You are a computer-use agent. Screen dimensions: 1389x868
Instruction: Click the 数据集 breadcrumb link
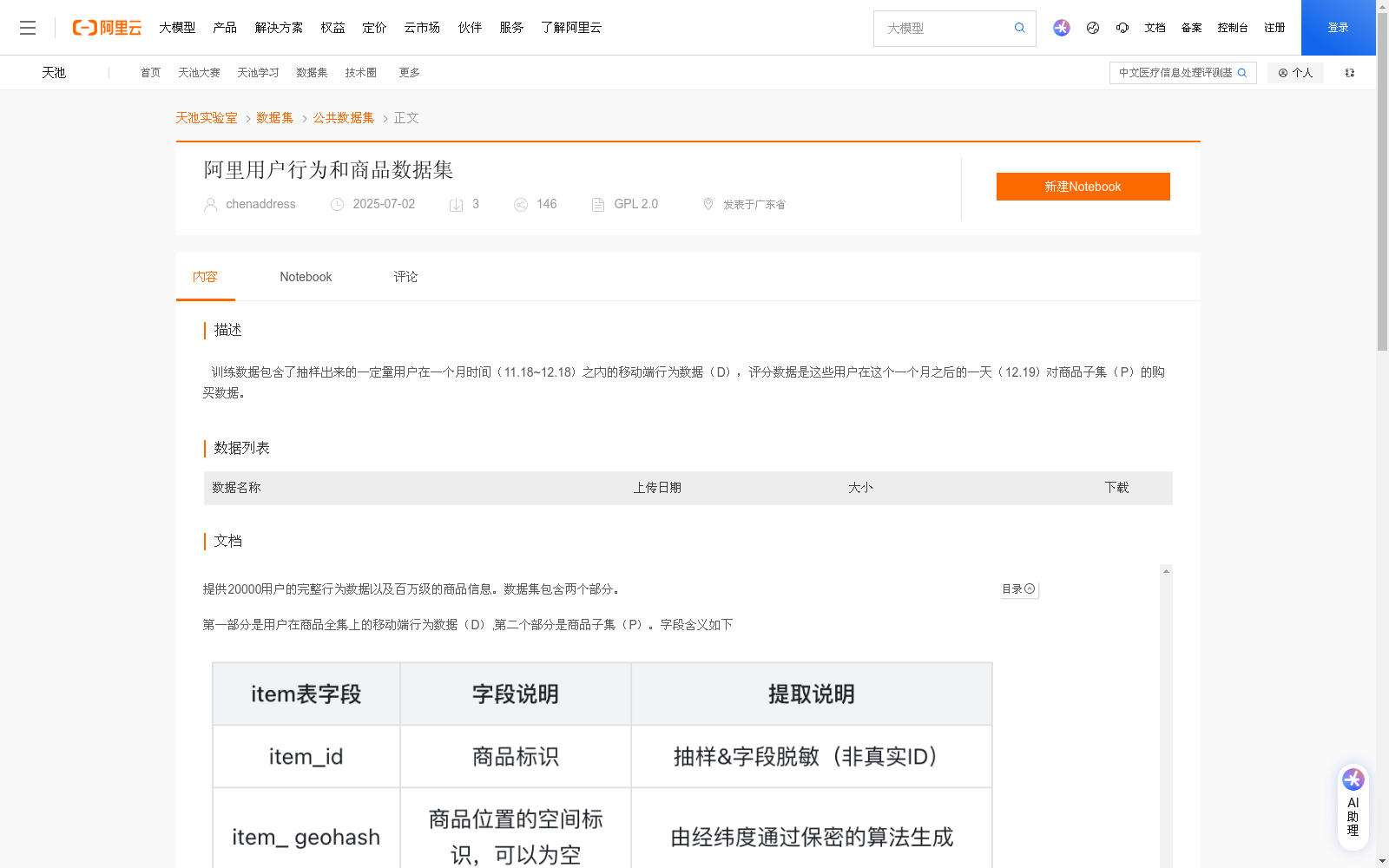(x=275, y=118)
